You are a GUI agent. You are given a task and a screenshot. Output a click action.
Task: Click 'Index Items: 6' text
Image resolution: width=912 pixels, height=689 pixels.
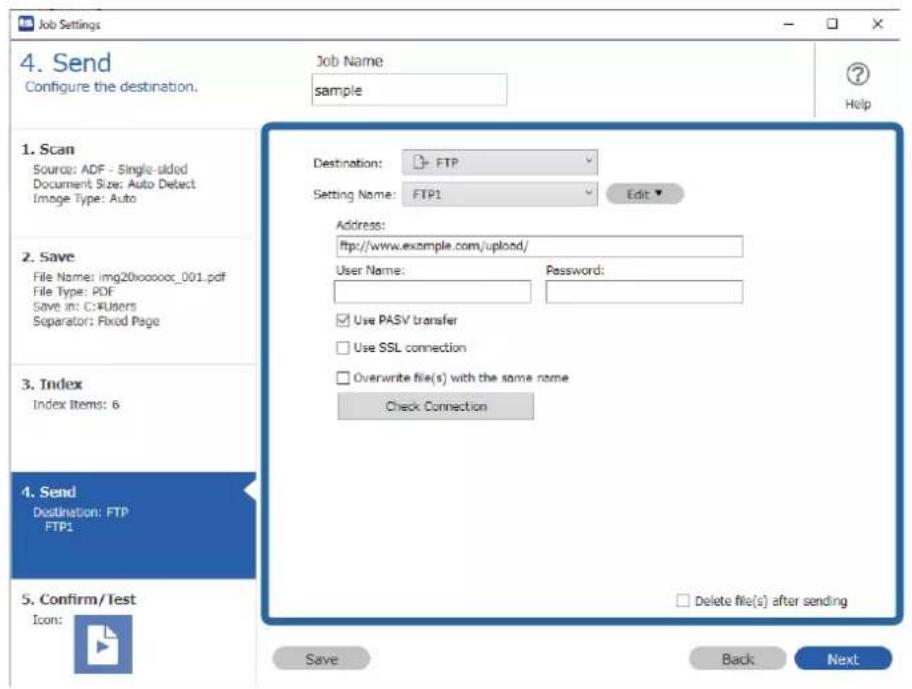76,404
